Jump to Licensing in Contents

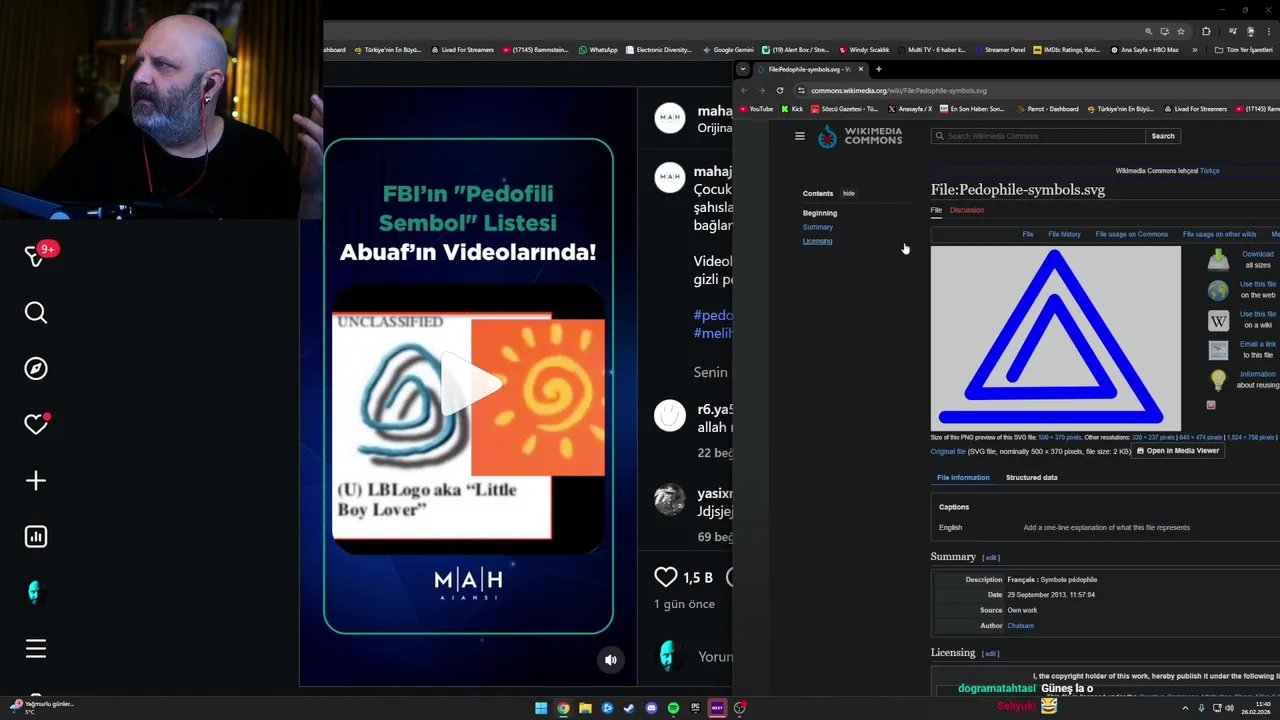coord(818,241)
